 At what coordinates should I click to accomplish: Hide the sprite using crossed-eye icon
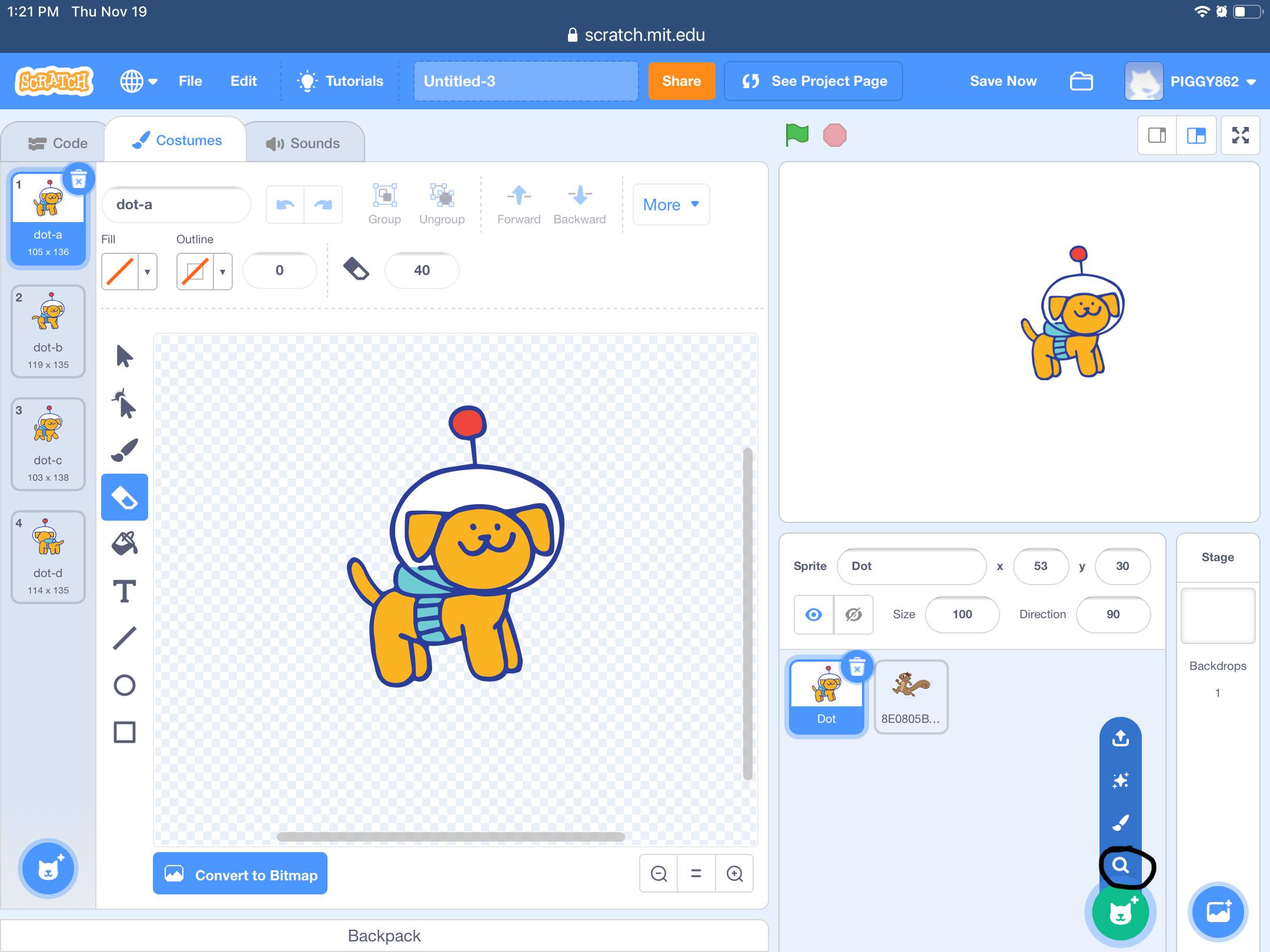(853, 615)
